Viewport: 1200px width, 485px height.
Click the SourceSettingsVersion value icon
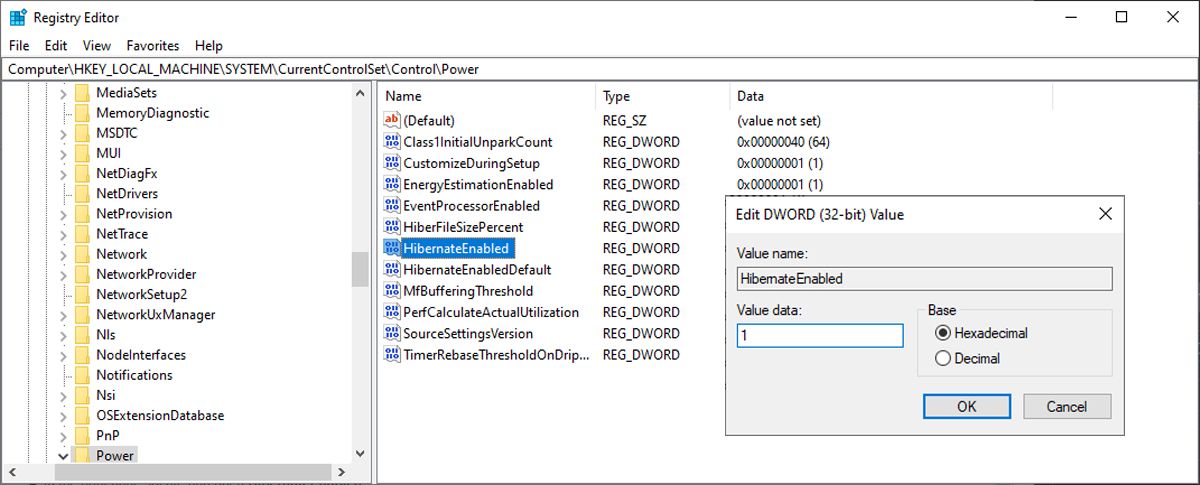click(391, 333)
